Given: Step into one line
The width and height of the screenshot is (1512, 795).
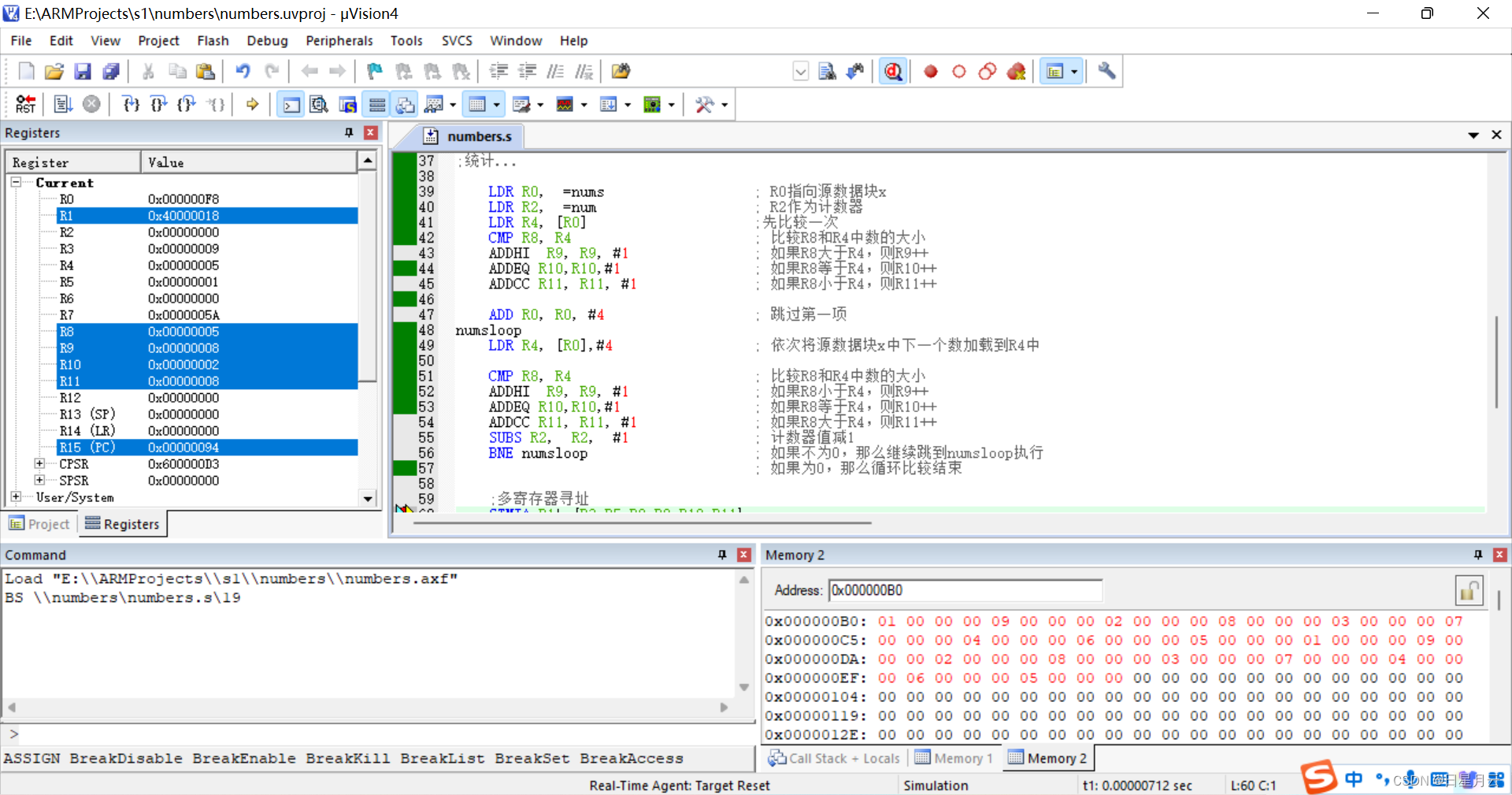Looking at the screenshot, I should click(x=131, y=104).
